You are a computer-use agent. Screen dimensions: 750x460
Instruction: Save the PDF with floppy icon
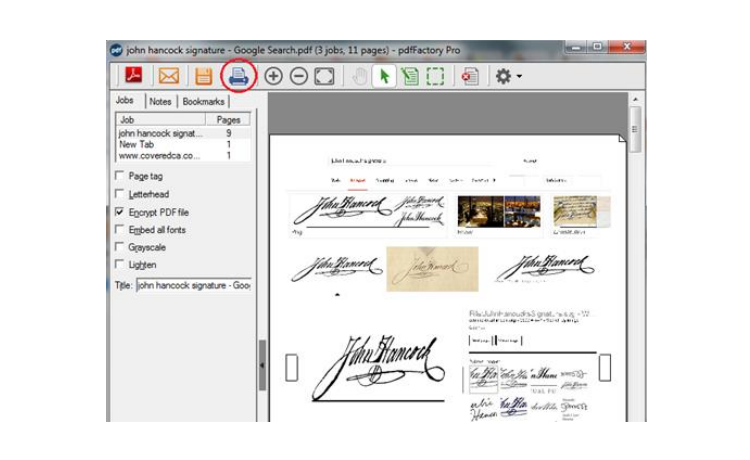pos(204,77)
